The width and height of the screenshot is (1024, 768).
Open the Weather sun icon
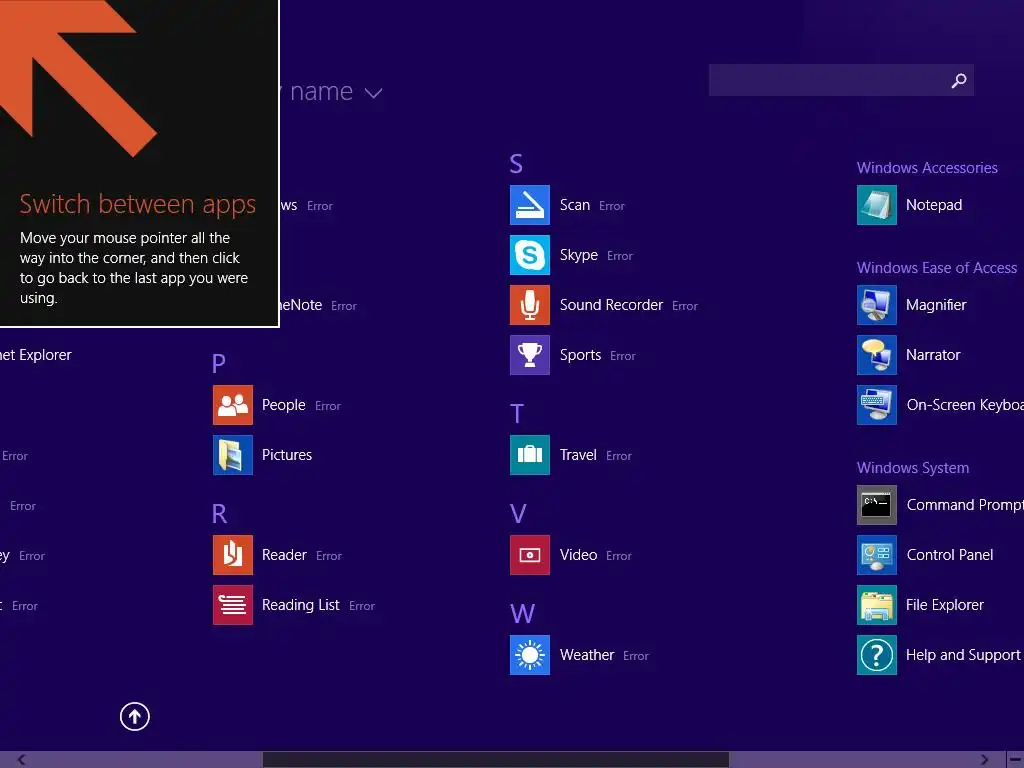[x=530, y=655]
